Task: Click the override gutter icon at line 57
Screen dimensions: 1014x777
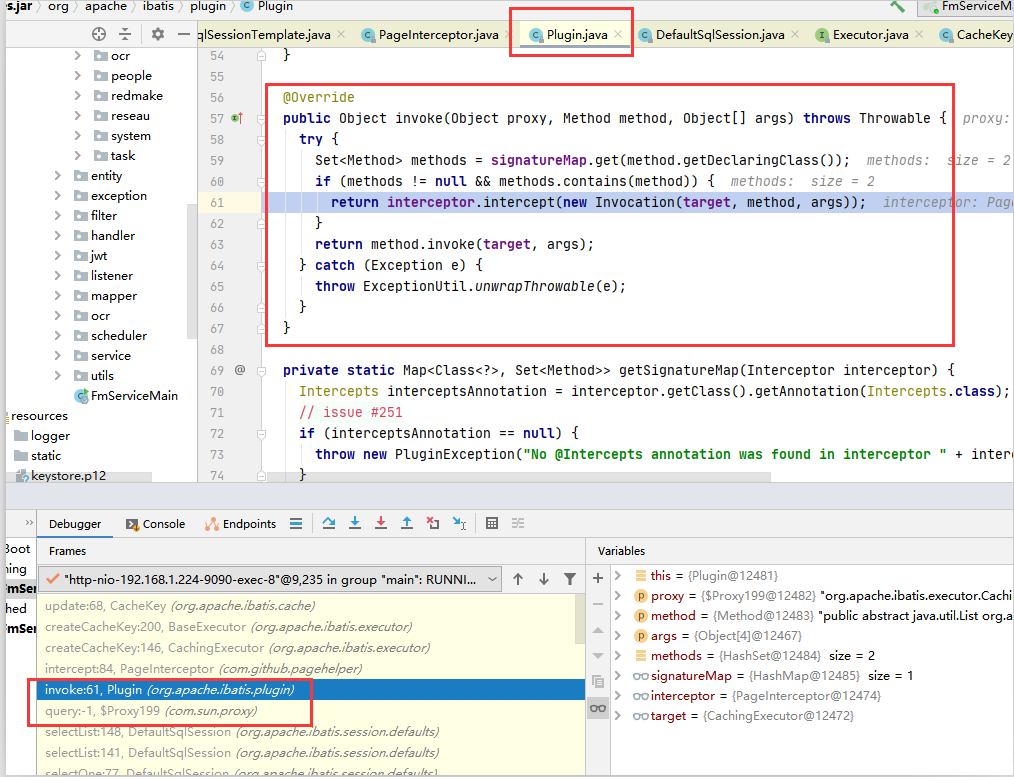Action: click(237, 118)
